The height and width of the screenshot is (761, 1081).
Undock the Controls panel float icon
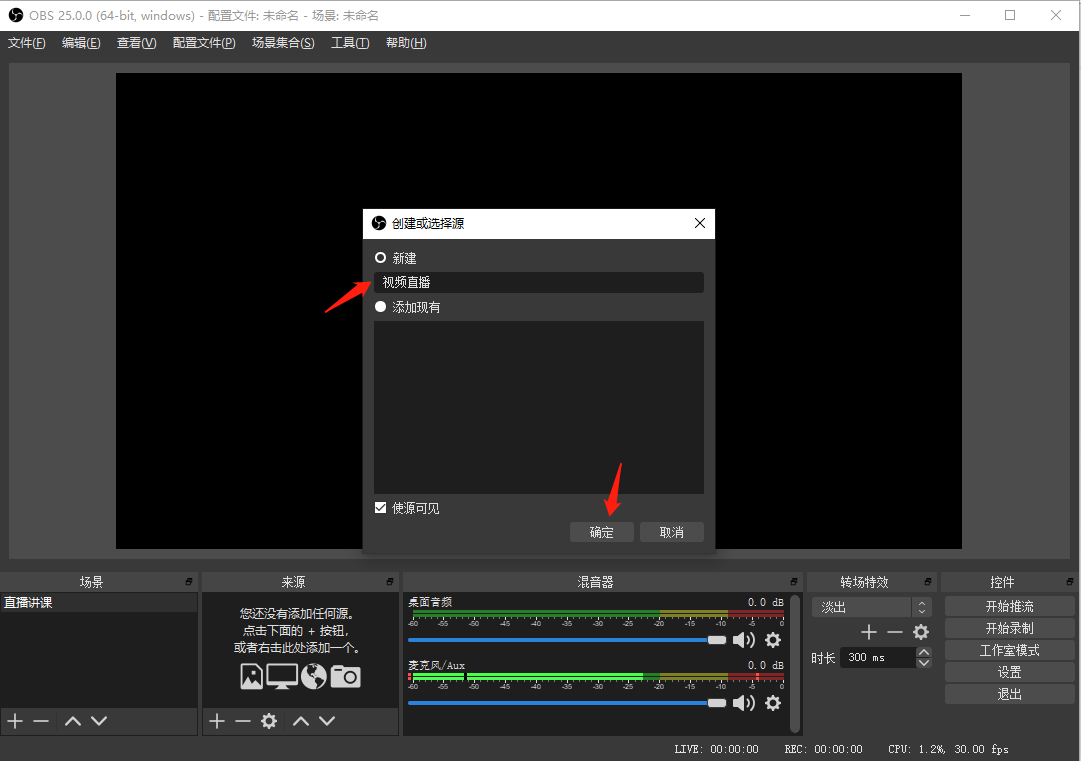(1069, 582)
